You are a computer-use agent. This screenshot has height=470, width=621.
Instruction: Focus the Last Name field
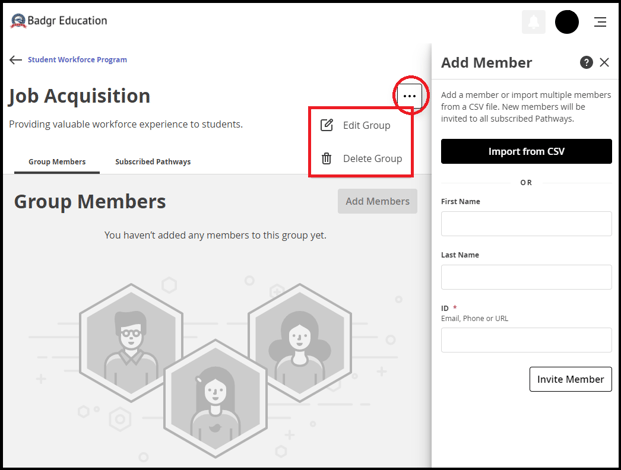point(526,277)
